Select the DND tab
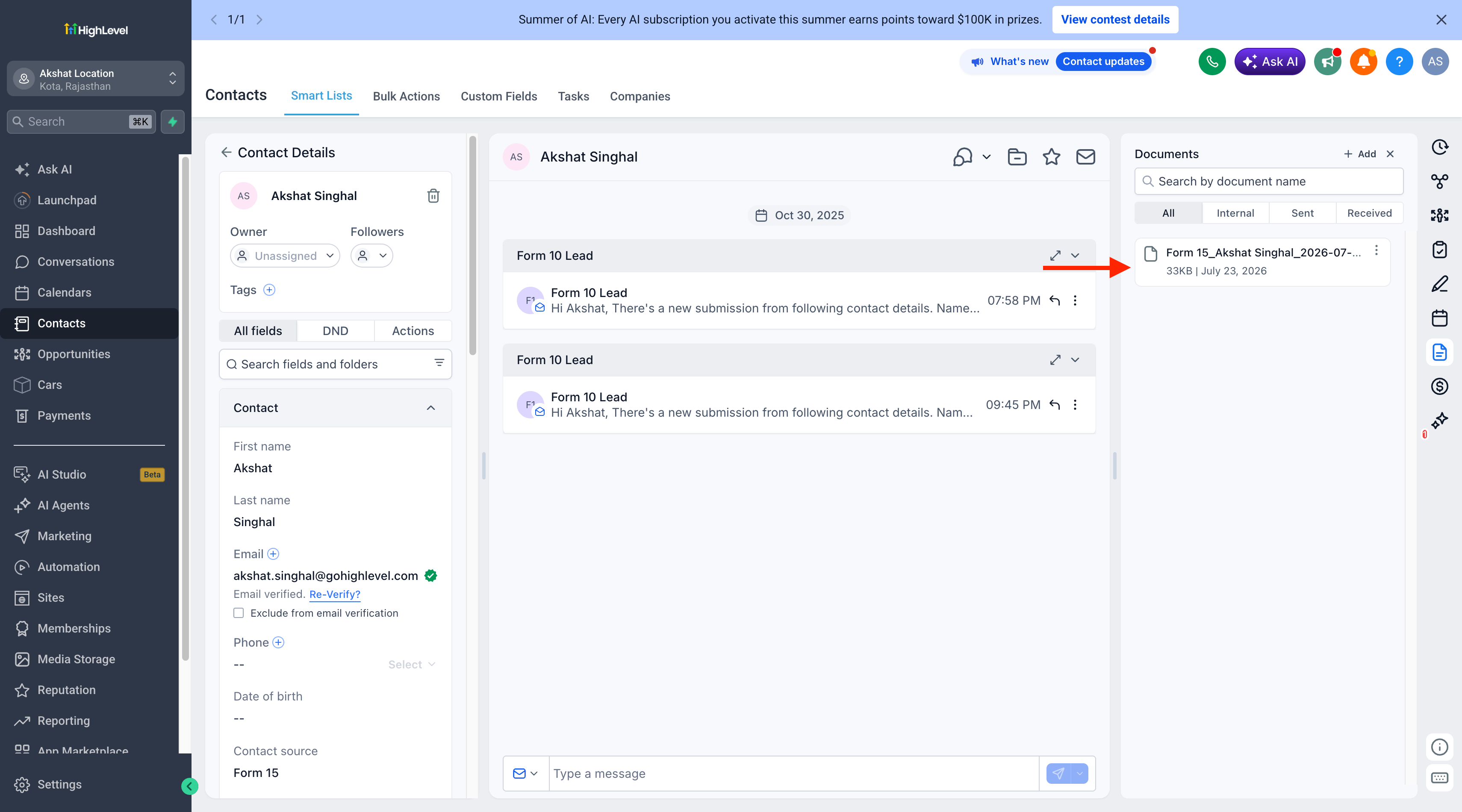 pos(336,331)
